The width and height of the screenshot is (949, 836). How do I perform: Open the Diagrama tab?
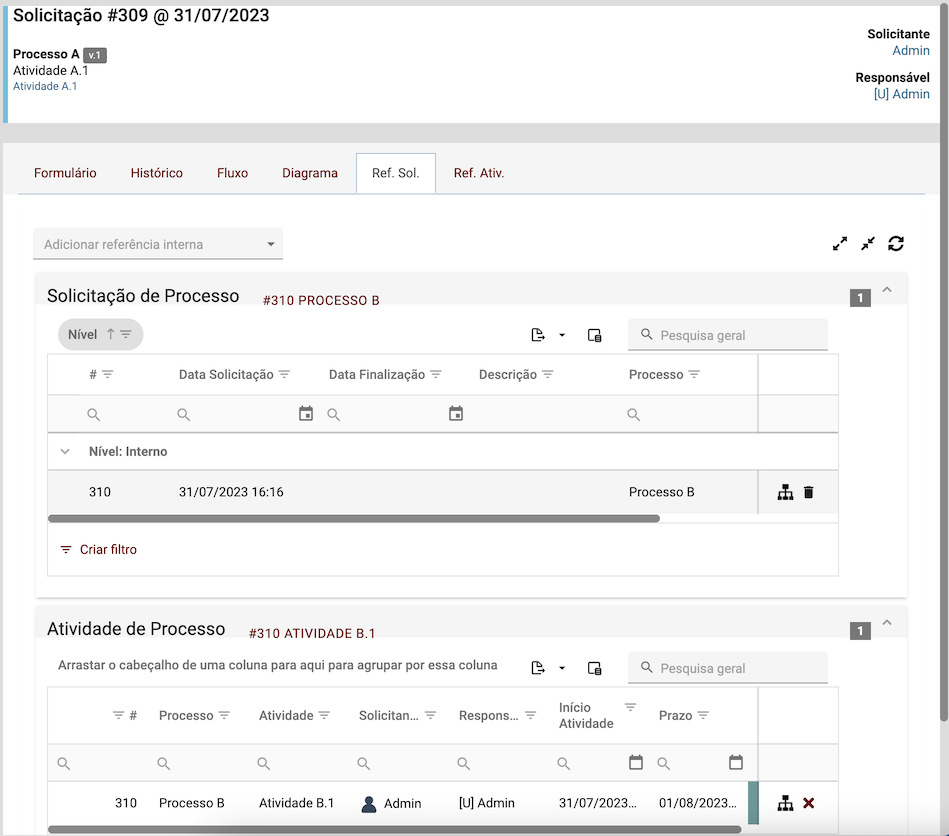tap(310, 173)
